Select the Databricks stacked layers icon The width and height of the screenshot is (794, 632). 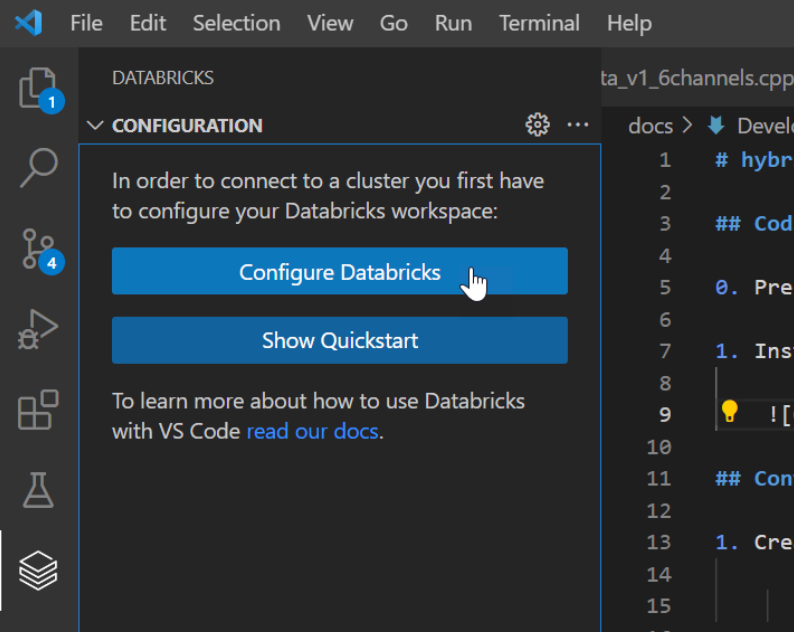(x=38, y=571)
